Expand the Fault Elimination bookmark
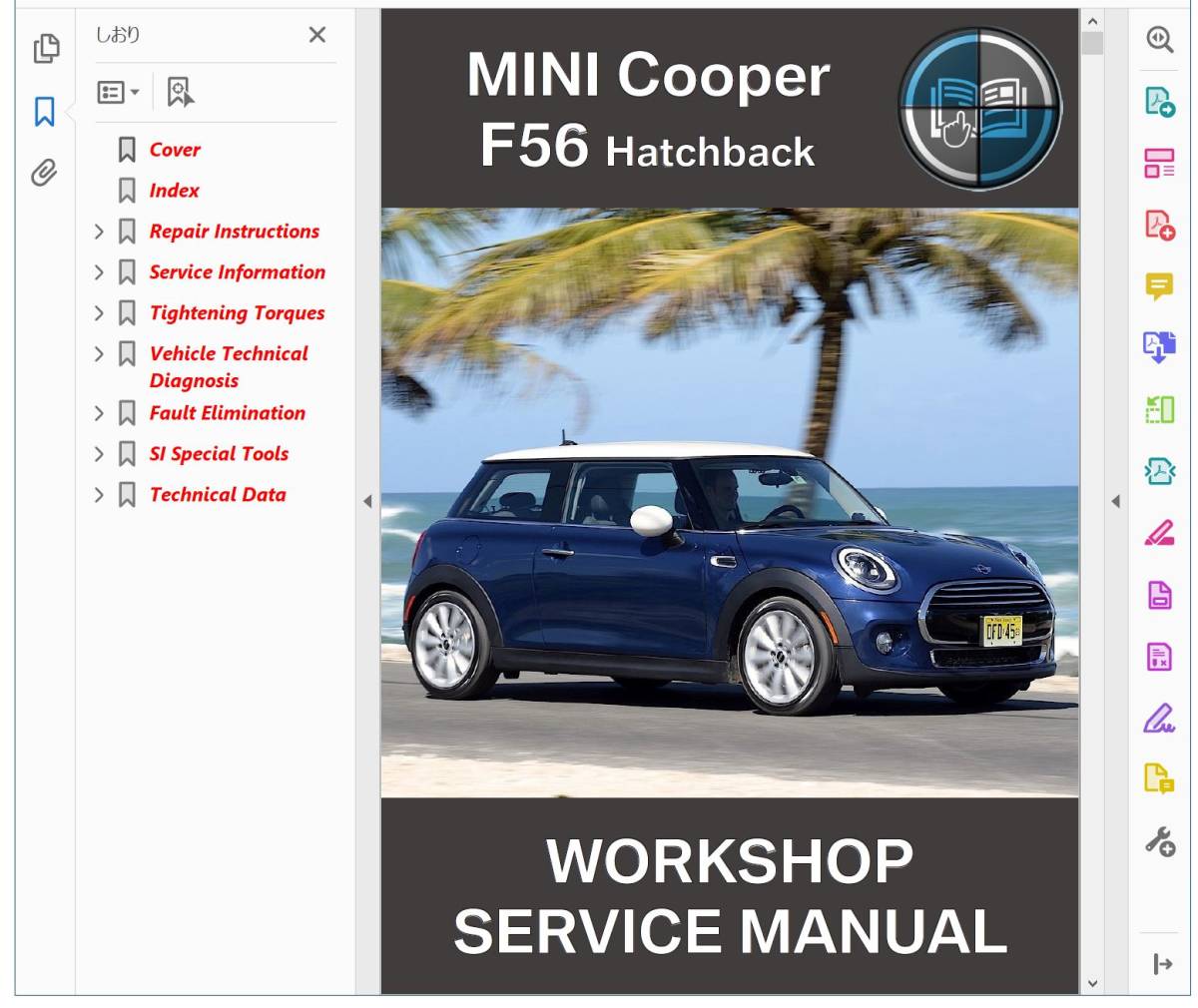Screen dimensions: 1198x1008 tap(99, 413)
